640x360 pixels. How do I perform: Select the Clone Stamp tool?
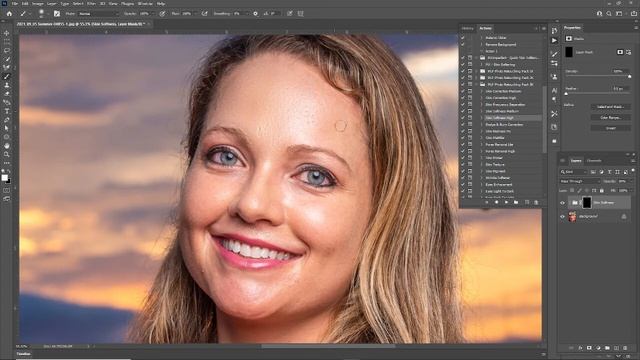[x=7, y=85]
